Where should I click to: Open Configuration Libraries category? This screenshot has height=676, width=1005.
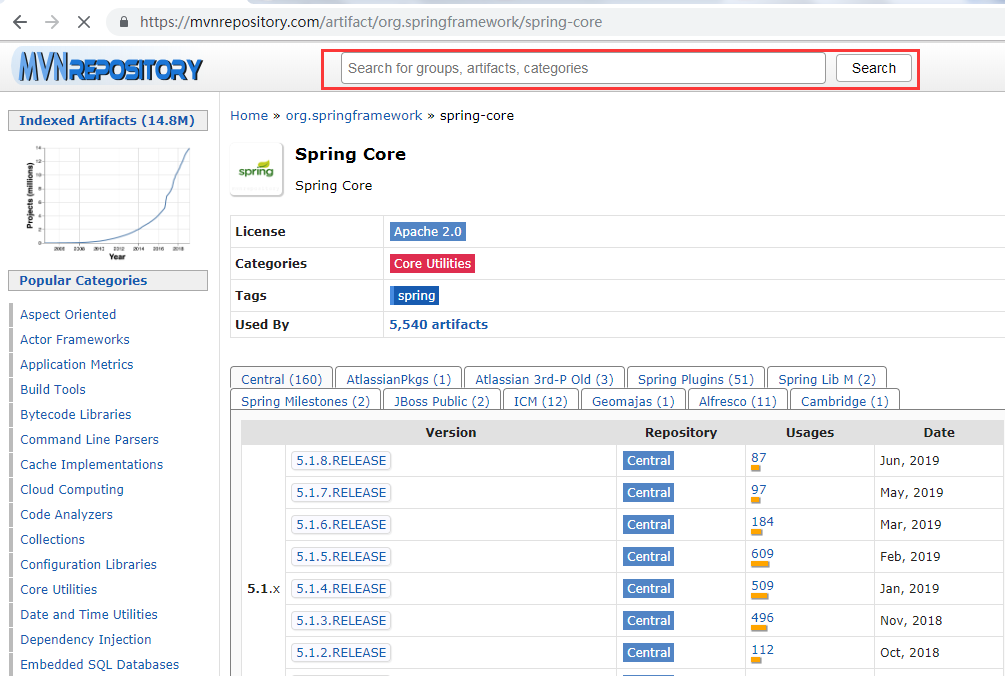coord(88,565)
